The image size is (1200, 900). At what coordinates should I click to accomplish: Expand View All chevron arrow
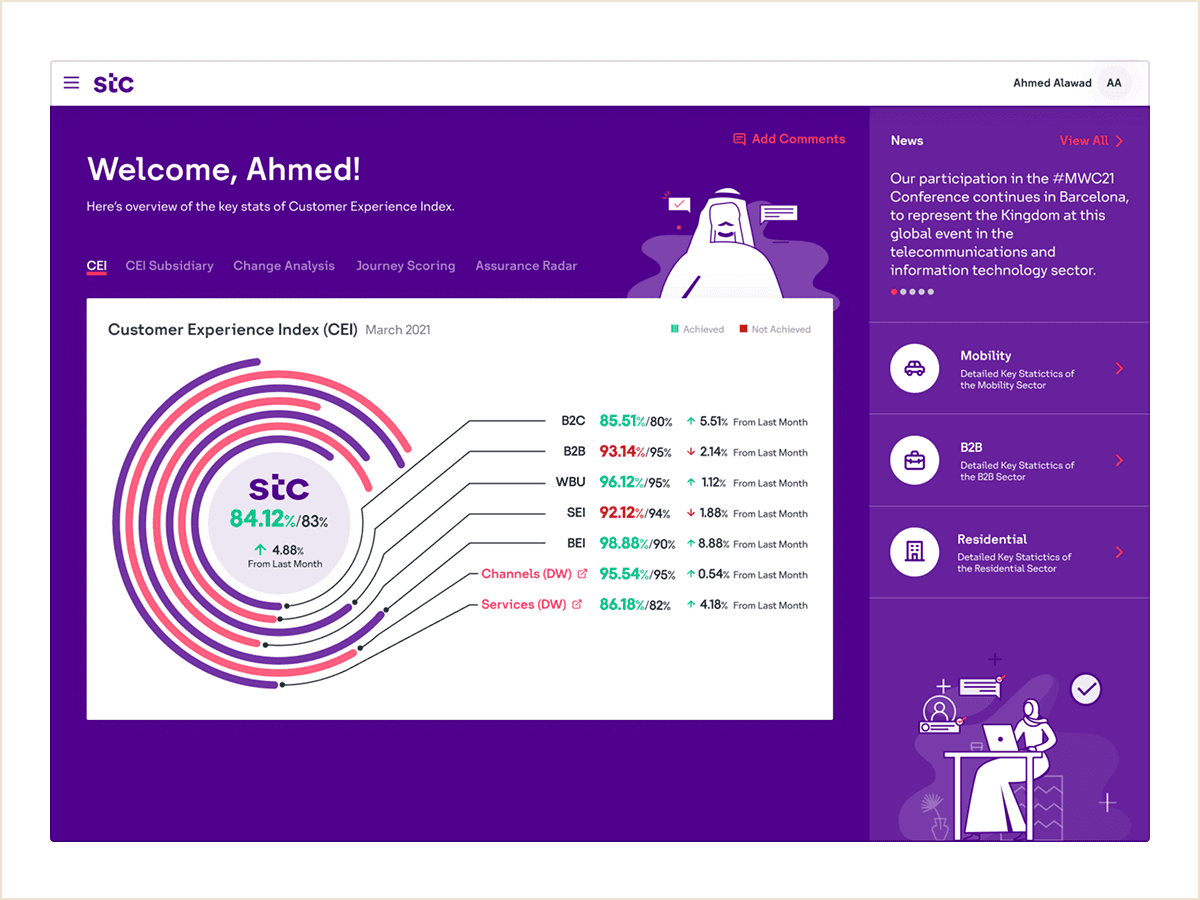click(x=1119, y=141)
